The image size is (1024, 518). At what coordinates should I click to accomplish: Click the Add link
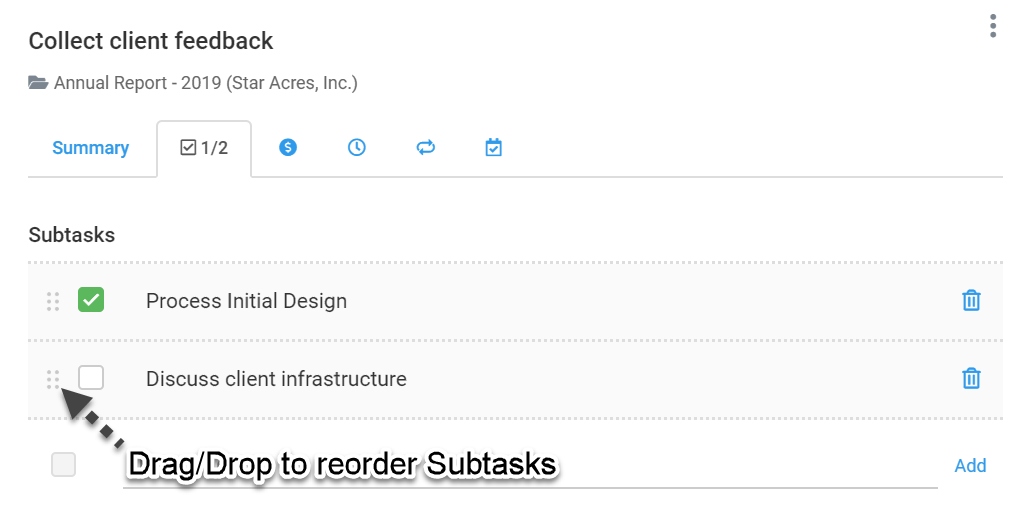coord(970,466)
